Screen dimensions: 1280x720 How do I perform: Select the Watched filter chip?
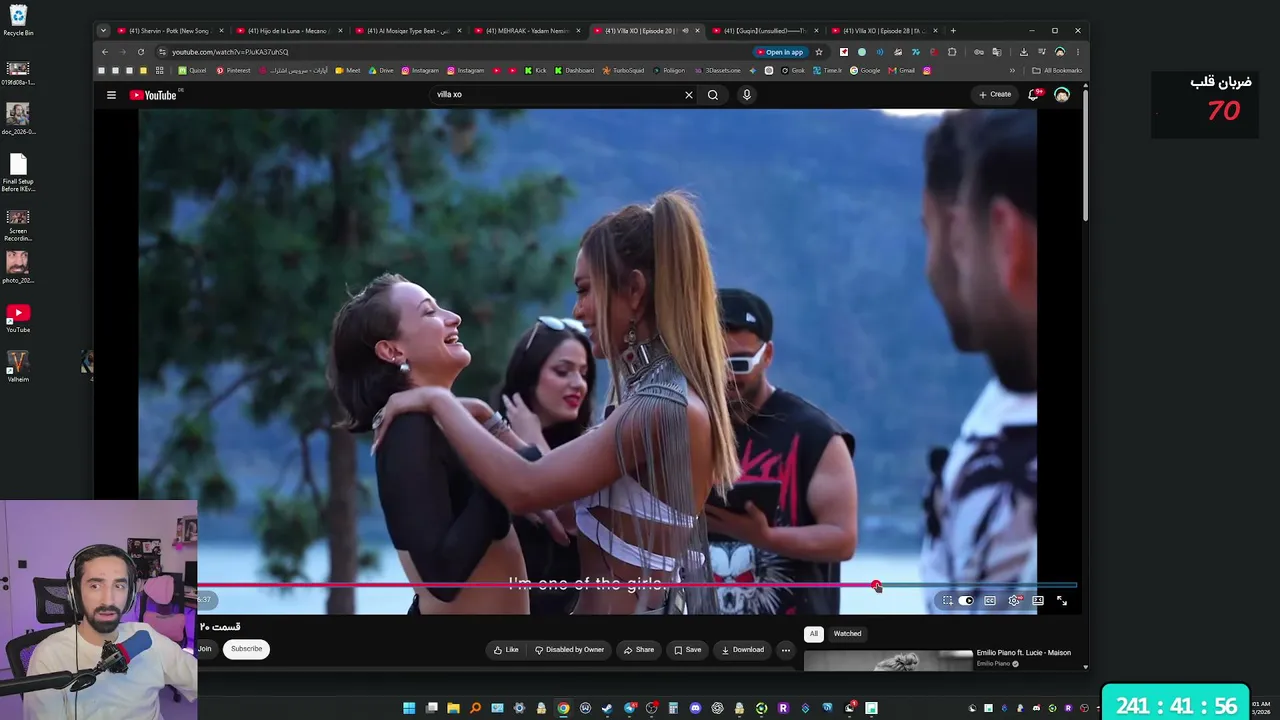pos(847,634)
